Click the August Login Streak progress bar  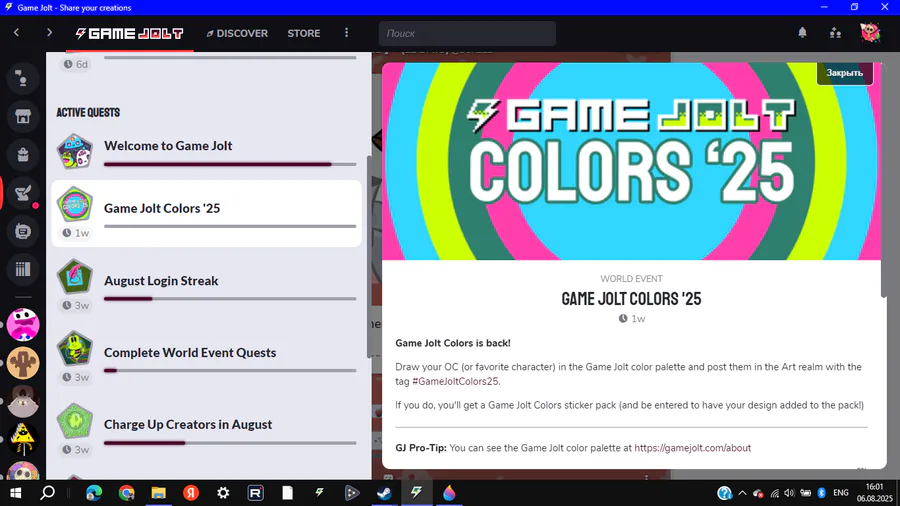point(230,299)
